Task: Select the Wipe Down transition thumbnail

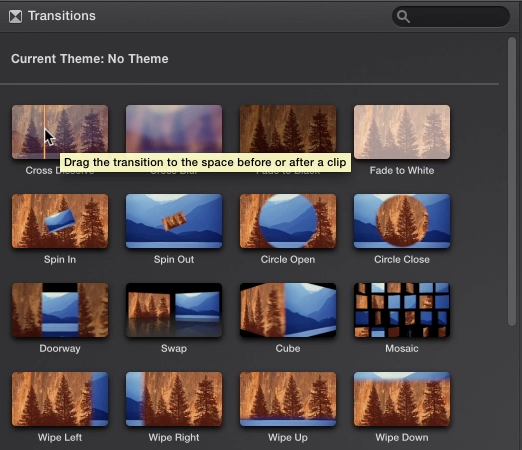Action: [x=402, y=399]
